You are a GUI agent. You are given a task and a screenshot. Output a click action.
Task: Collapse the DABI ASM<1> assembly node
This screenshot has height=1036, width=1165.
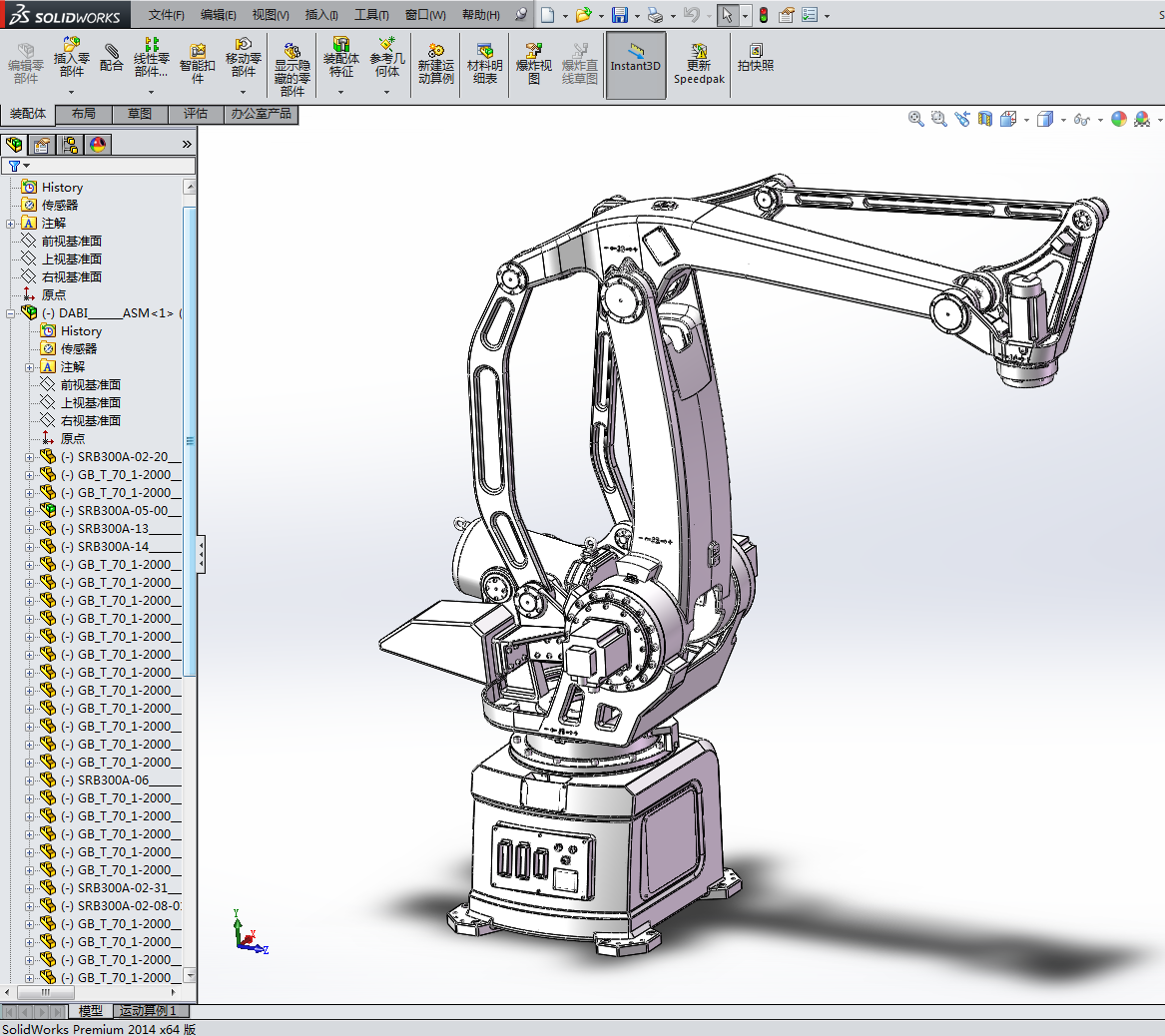(11, 313)
